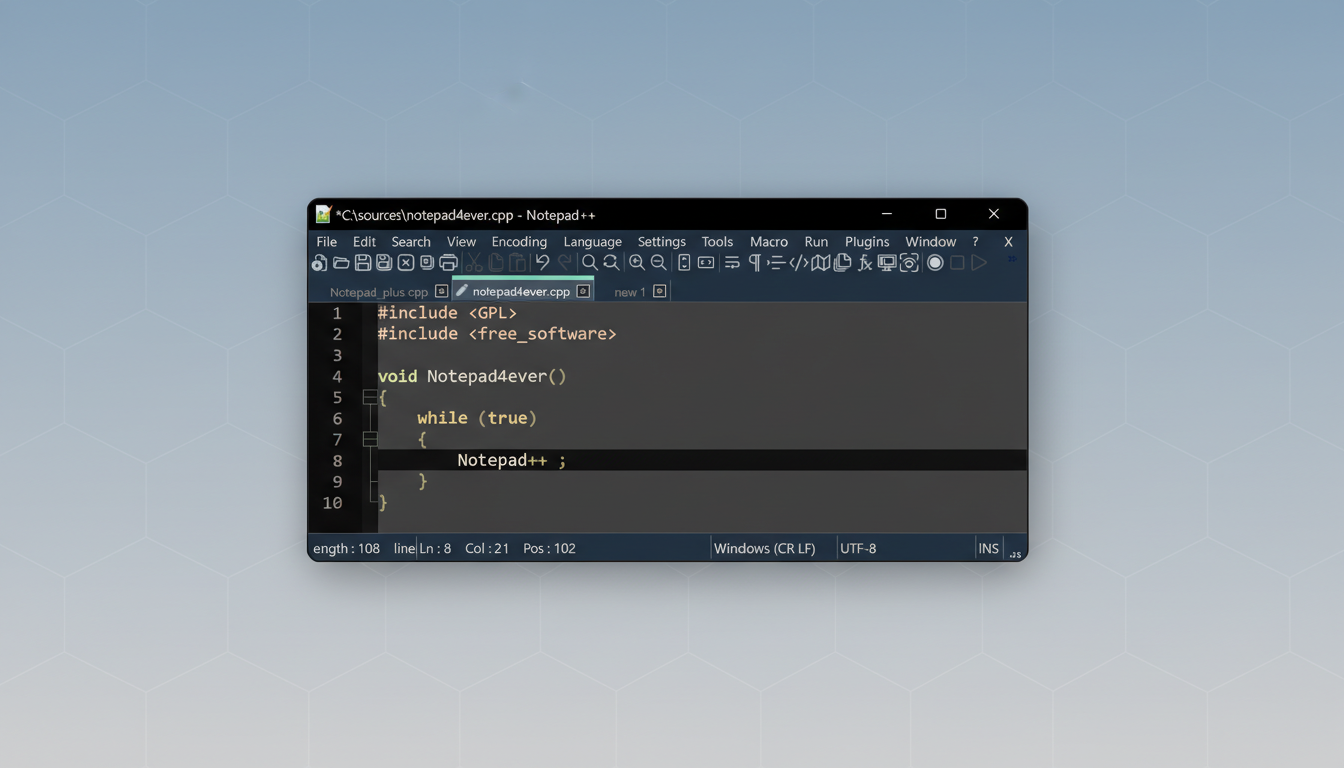
Task: Open the Find and Replace toolbar icon
Action: (x=611, y=262)
